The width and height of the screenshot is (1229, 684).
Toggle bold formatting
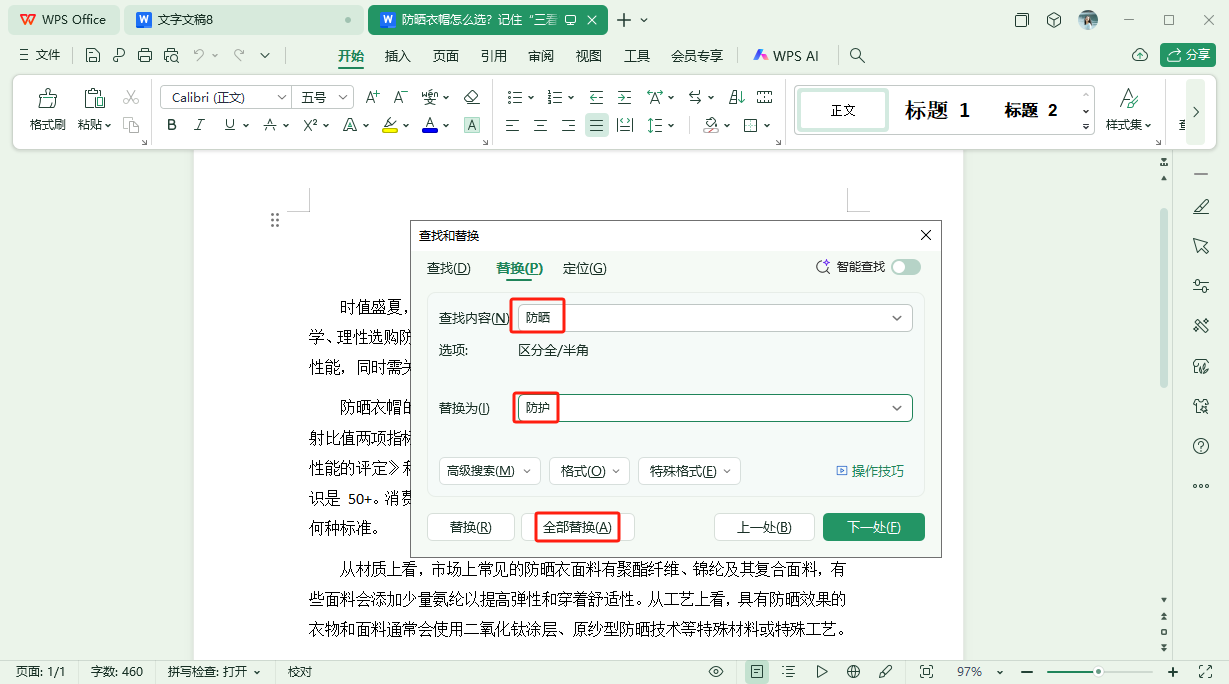pos(170,124)
